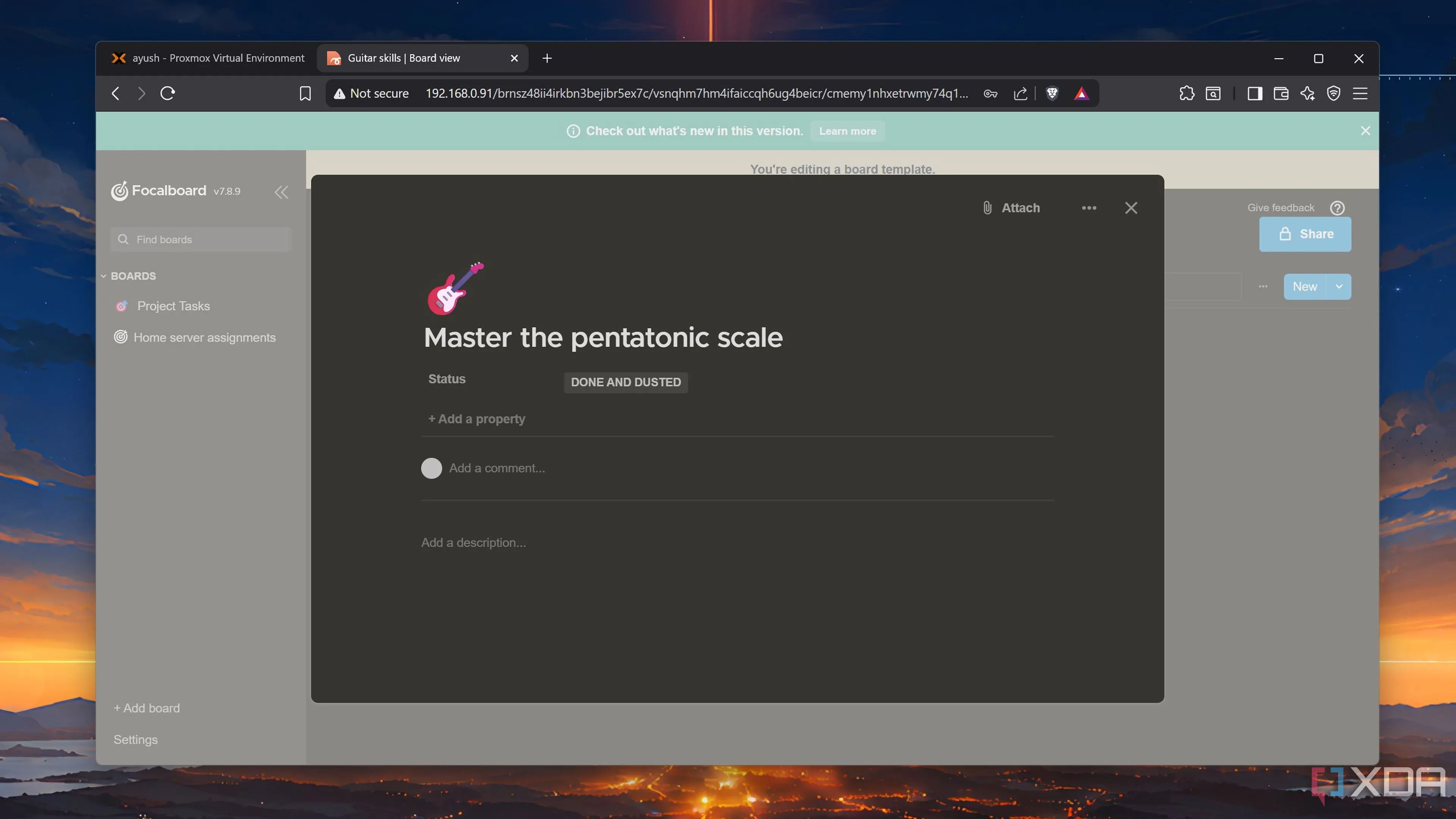Click + Add board in sidebar

[146, 708]
